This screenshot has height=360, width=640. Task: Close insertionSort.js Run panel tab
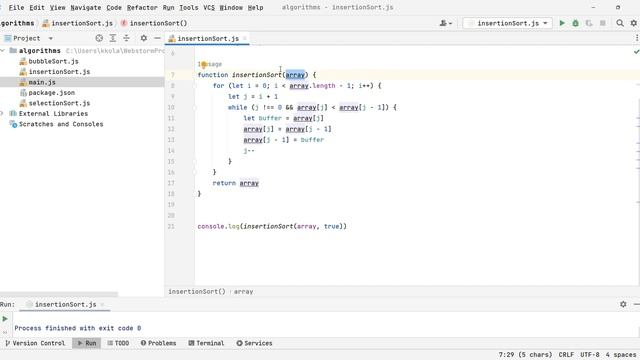point(102,304)
